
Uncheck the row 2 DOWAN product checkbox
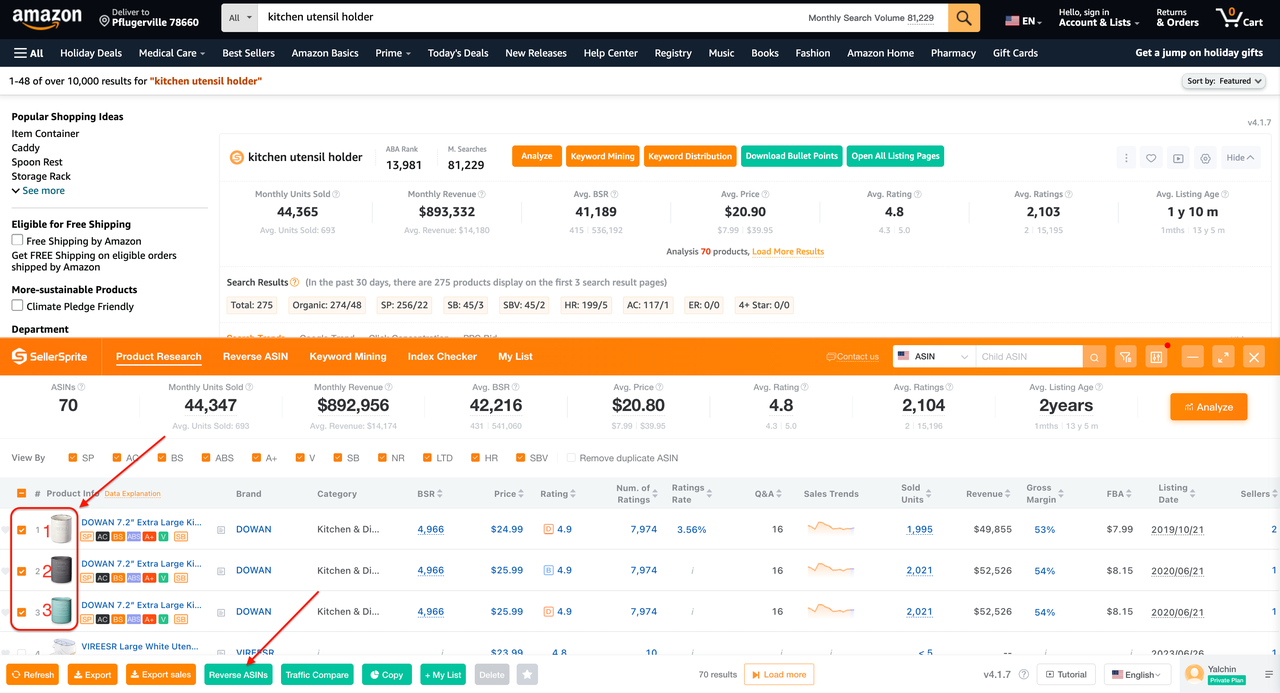22,571
